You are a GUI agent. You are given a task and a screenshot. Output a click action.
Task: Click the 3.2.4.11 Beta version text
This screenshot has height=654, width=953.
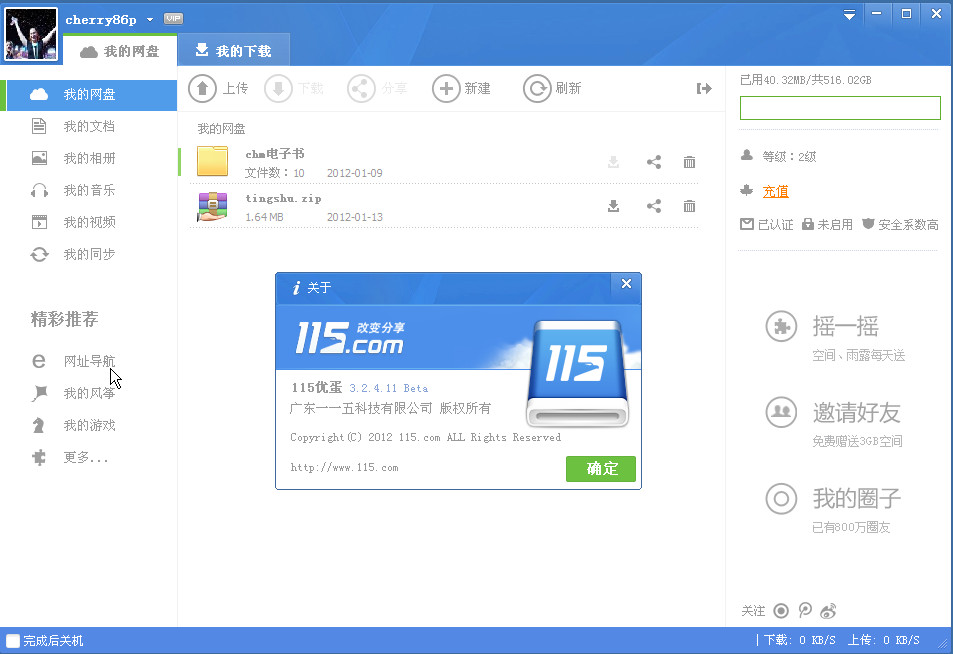coord(388,388)
